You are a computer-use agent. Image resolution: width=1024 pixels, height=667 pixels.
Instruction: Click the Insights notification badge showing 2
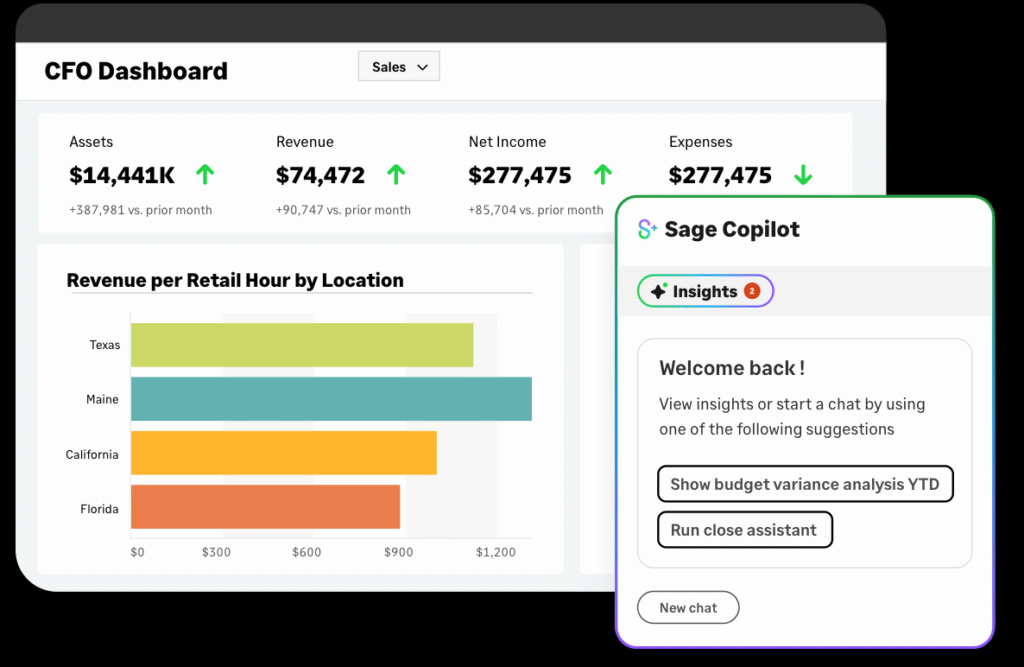[752, 291]
